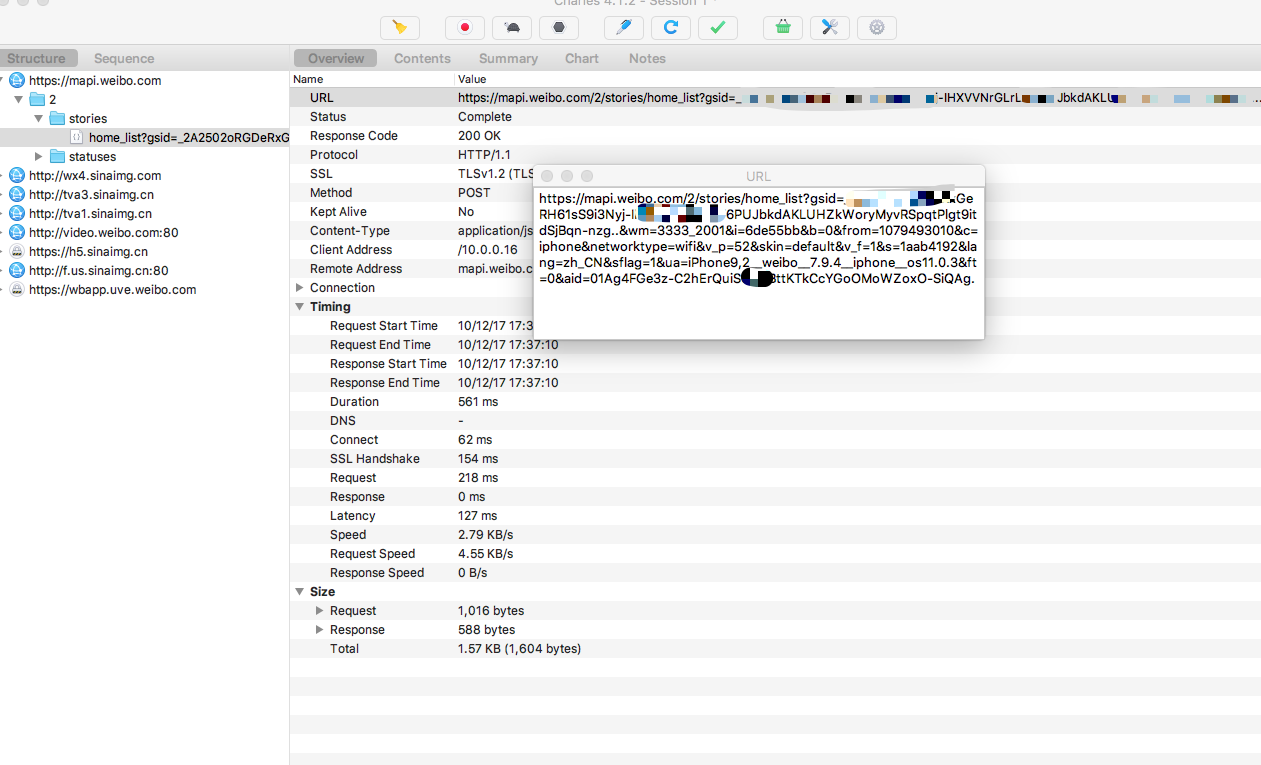Validate the response with the green checkmark icon
Image resolution: width=1261 pixels, height=765 pixels.
click(717, 28)
